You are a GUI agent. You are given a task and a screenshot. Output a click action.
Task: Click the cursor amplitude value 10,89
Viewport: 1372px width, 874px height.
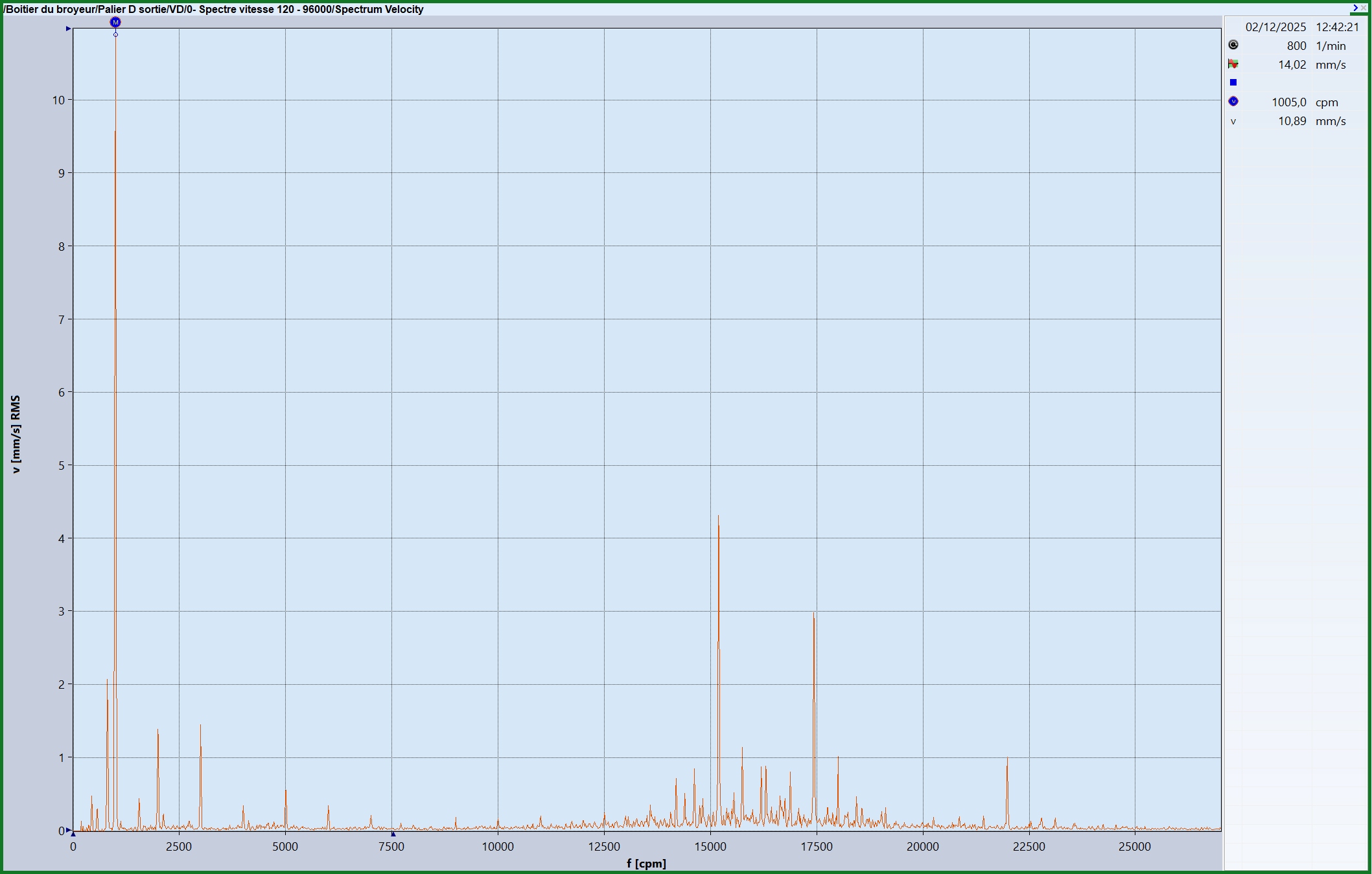coord(1292,121)
